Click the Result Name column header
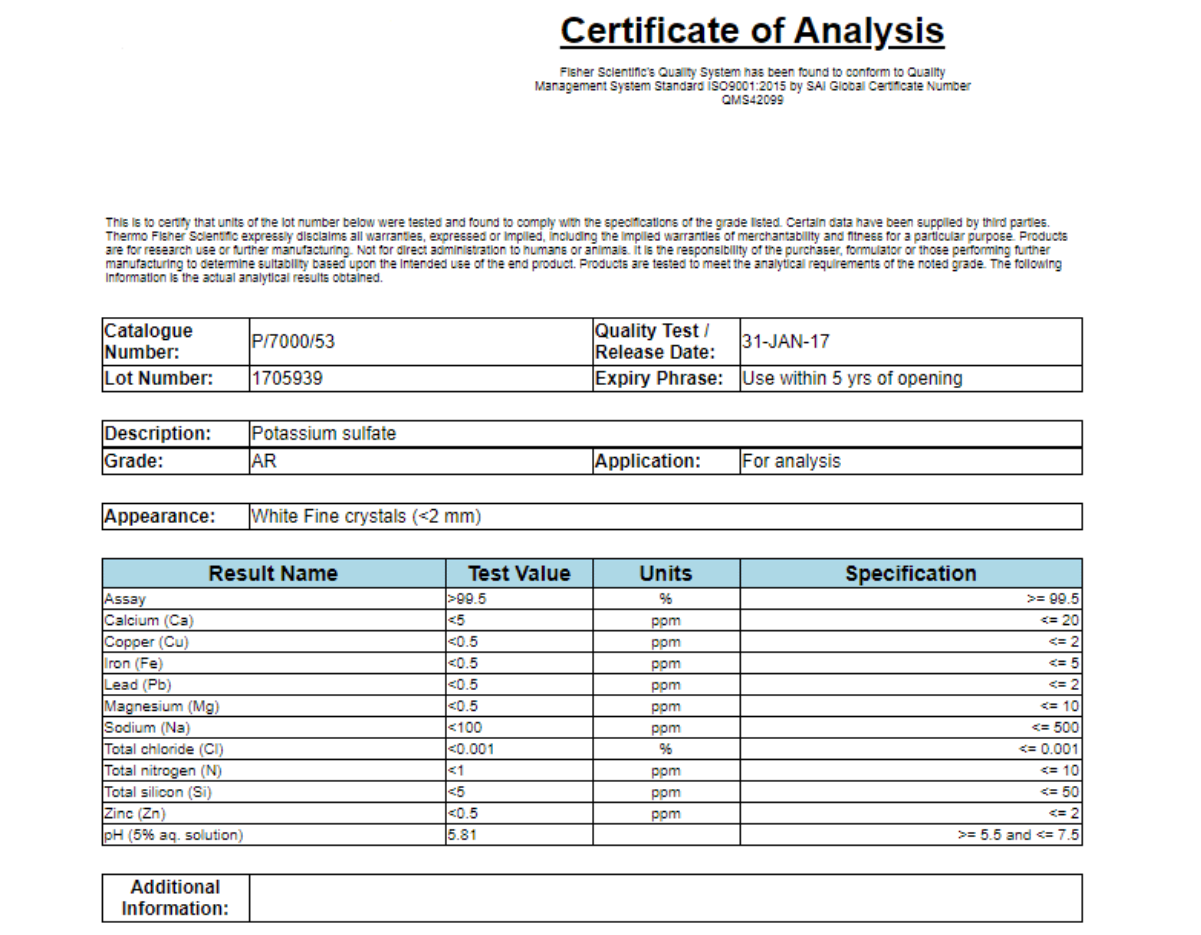 (273, 574)
